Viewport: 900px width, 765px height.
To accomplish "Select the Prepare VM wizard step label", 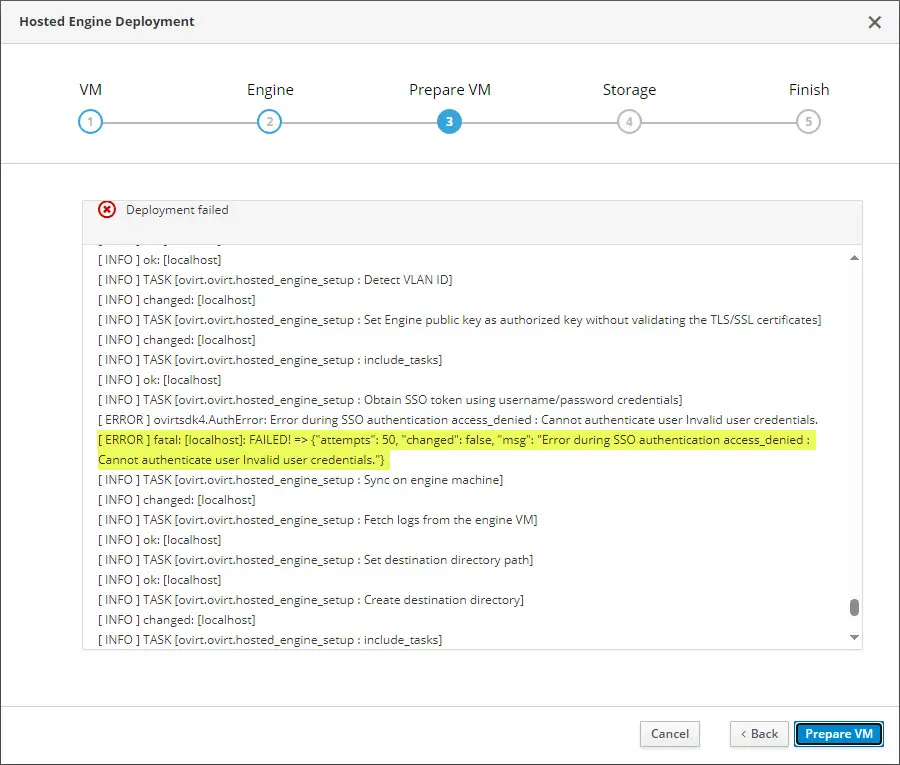I will pyautogui.click(x=450, y=90).
